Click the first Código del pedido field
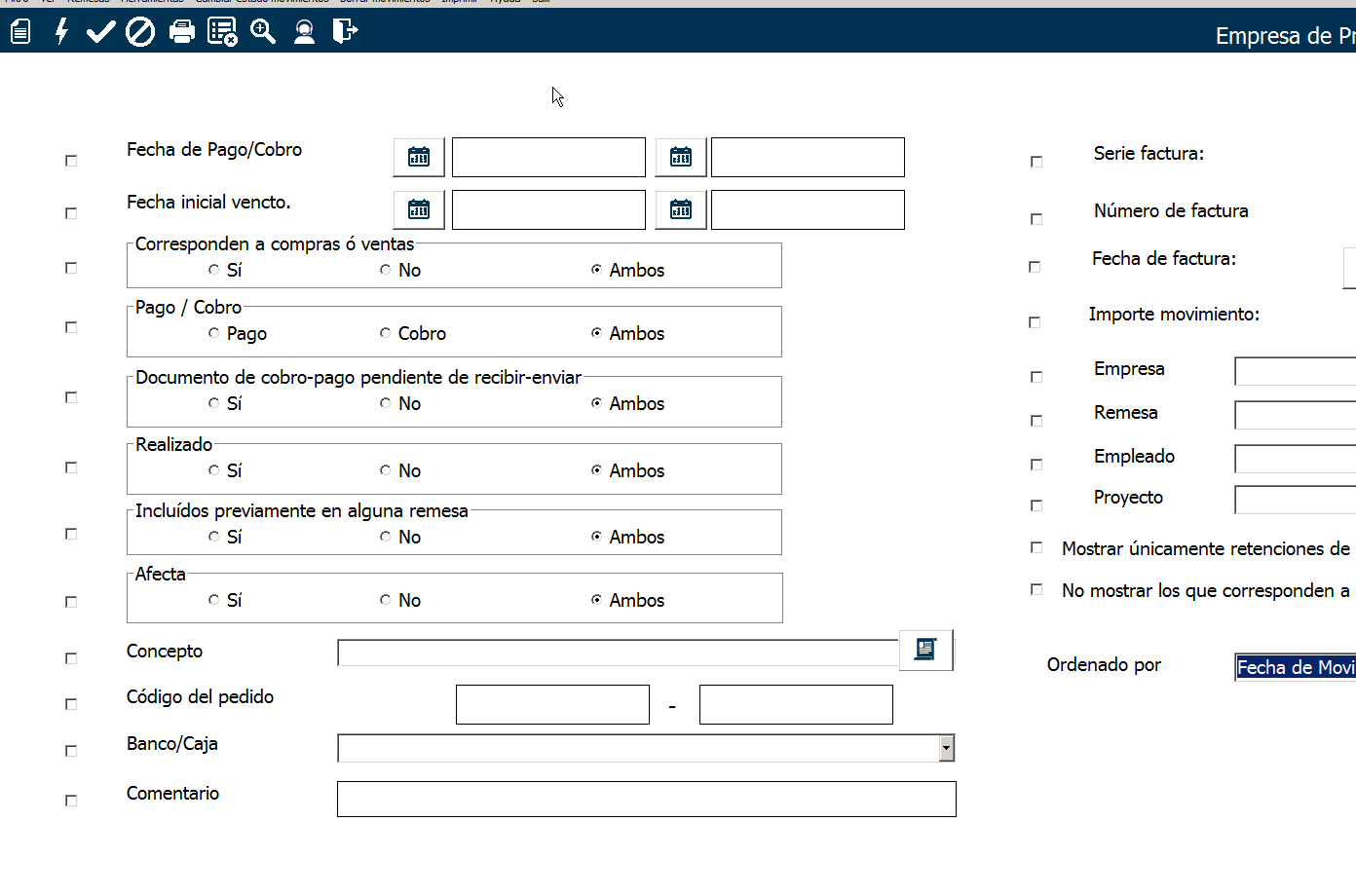Viewport: 1356px width, 896px height. 552,704
